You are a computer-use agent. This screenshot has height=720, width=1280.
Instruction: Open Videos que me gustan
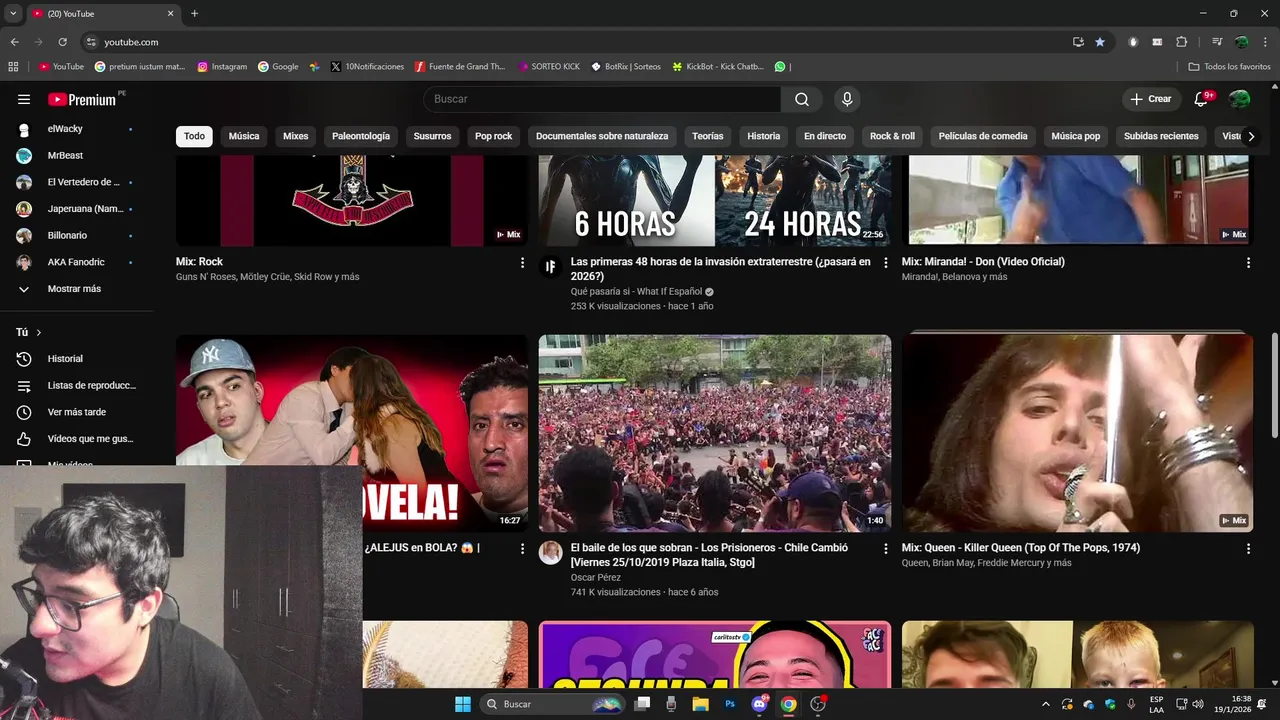76,439
